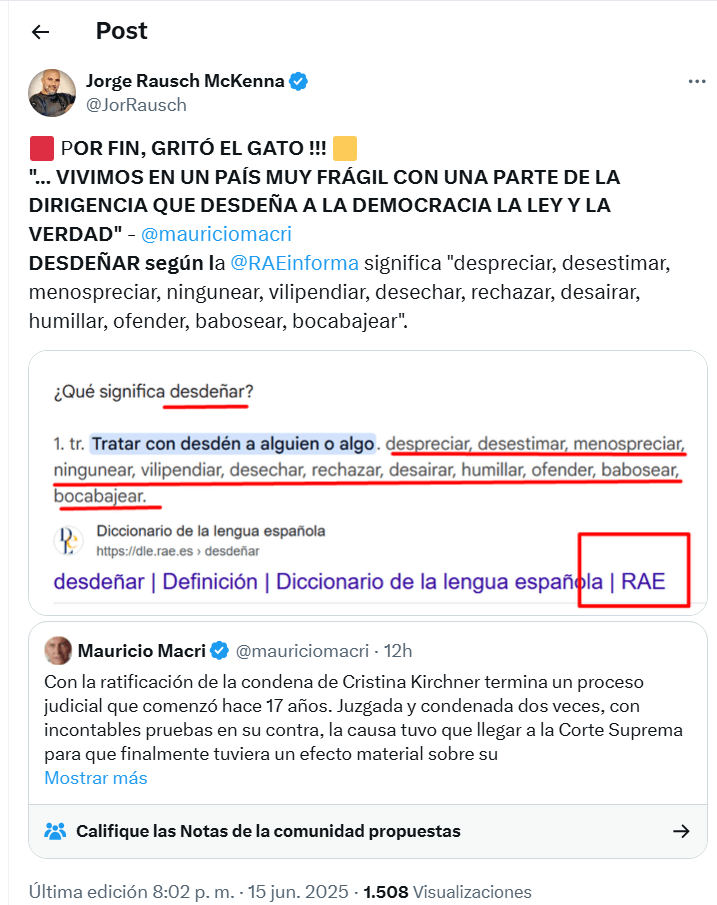
Task: Open the desdeñar dictionary screenshot image
Action: pos(368,483)
